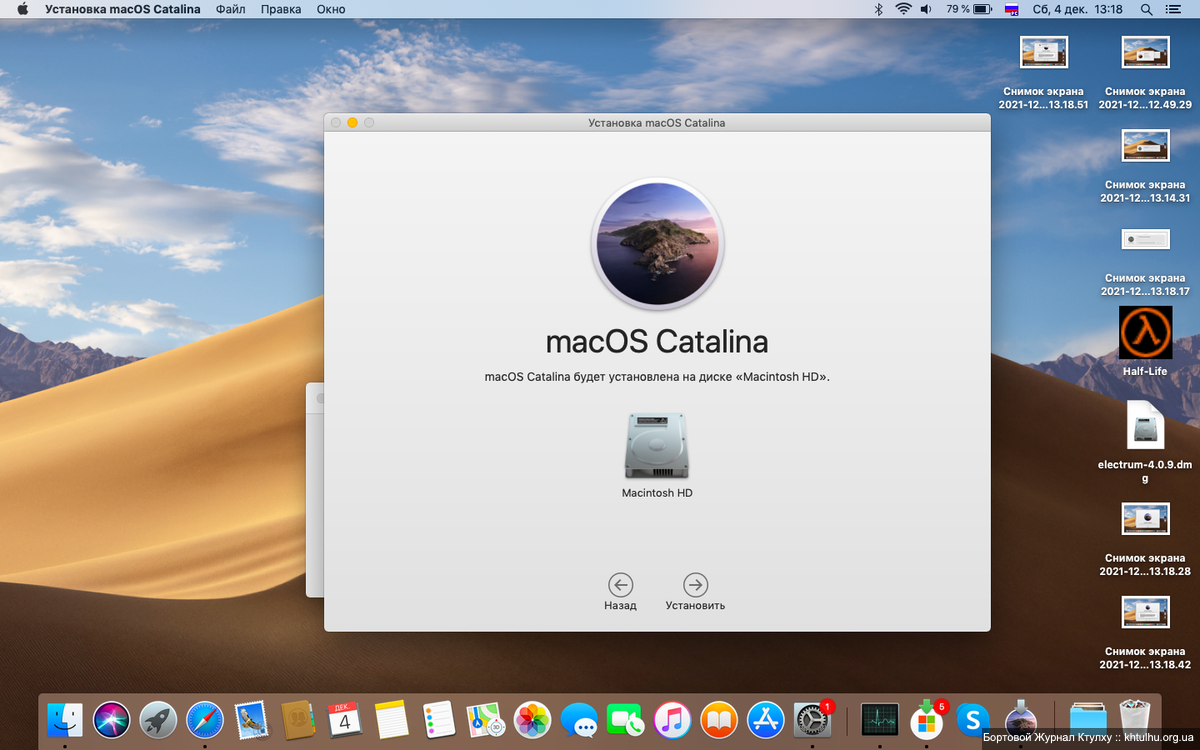1200x750 pixels.
Task: Click the macOS Catalina island logo
Action: [657, 244]
